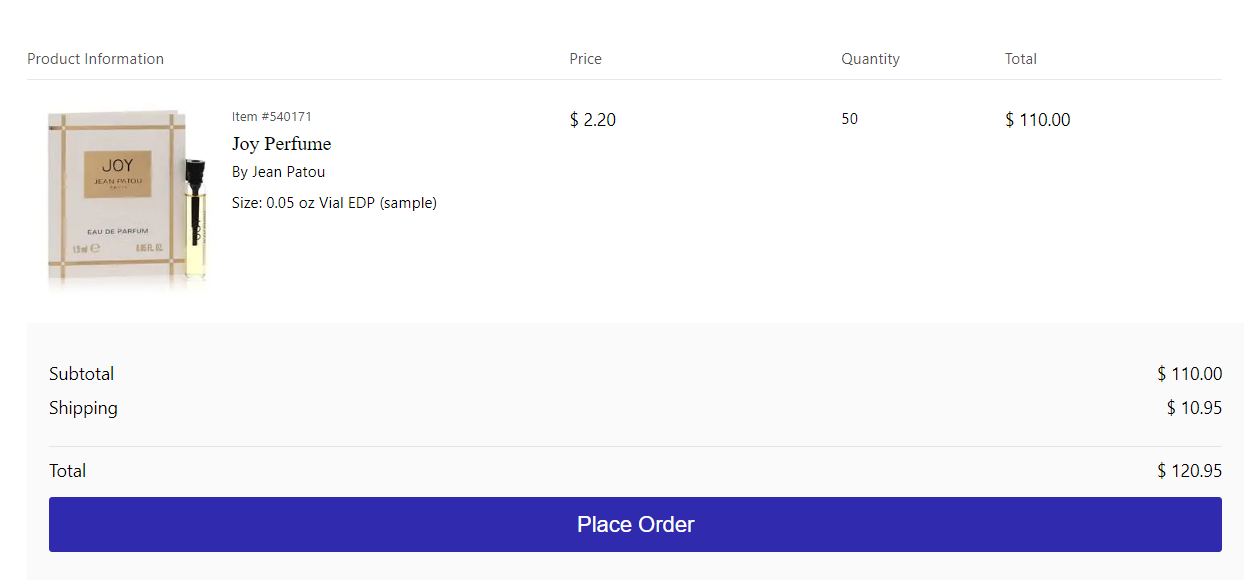
Task: Click the Total label in summary
Action: point(67,471)
